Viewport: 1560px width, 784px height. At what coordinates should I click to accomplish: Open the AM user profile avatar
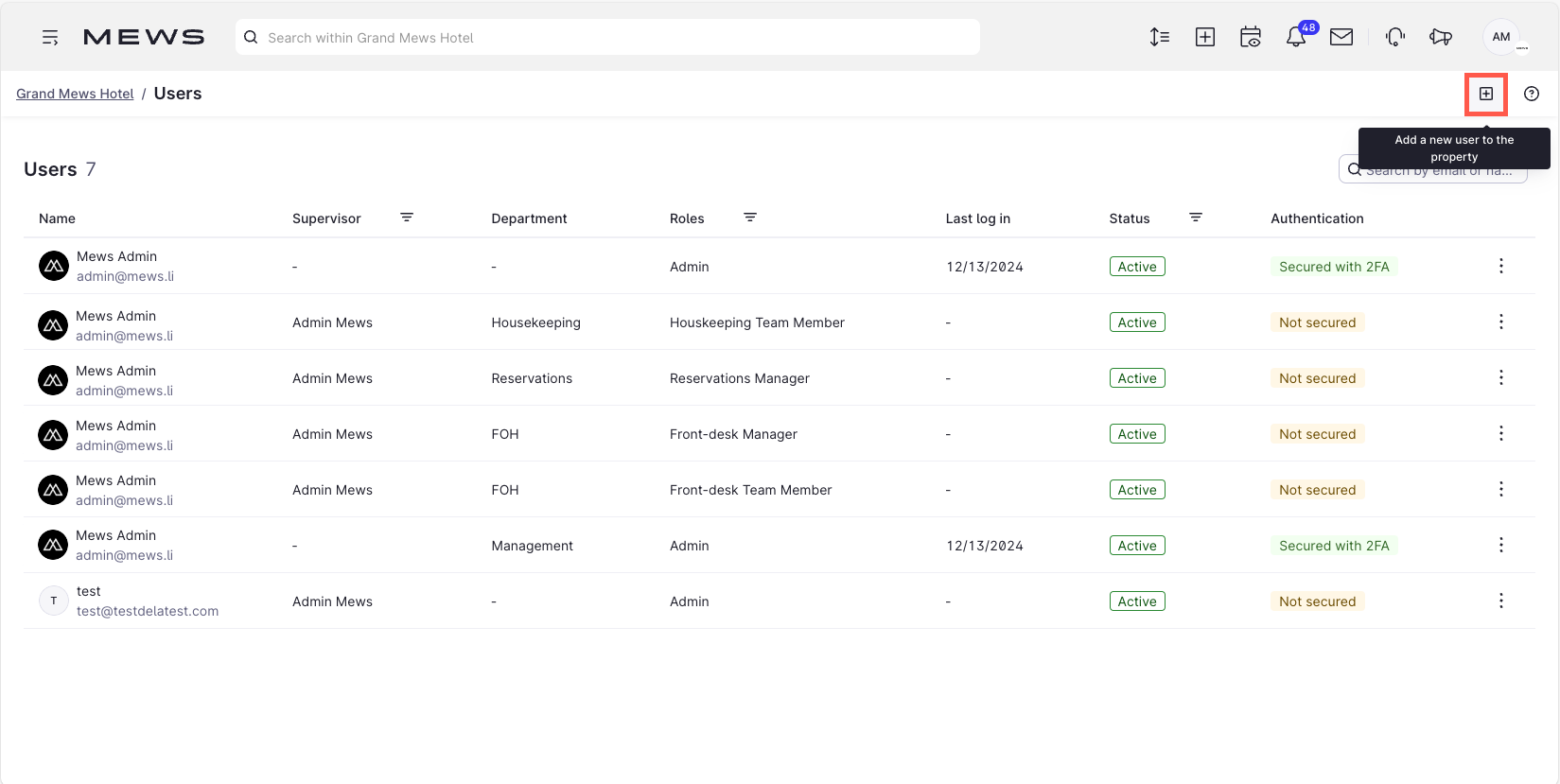(x=1501, y=37)
